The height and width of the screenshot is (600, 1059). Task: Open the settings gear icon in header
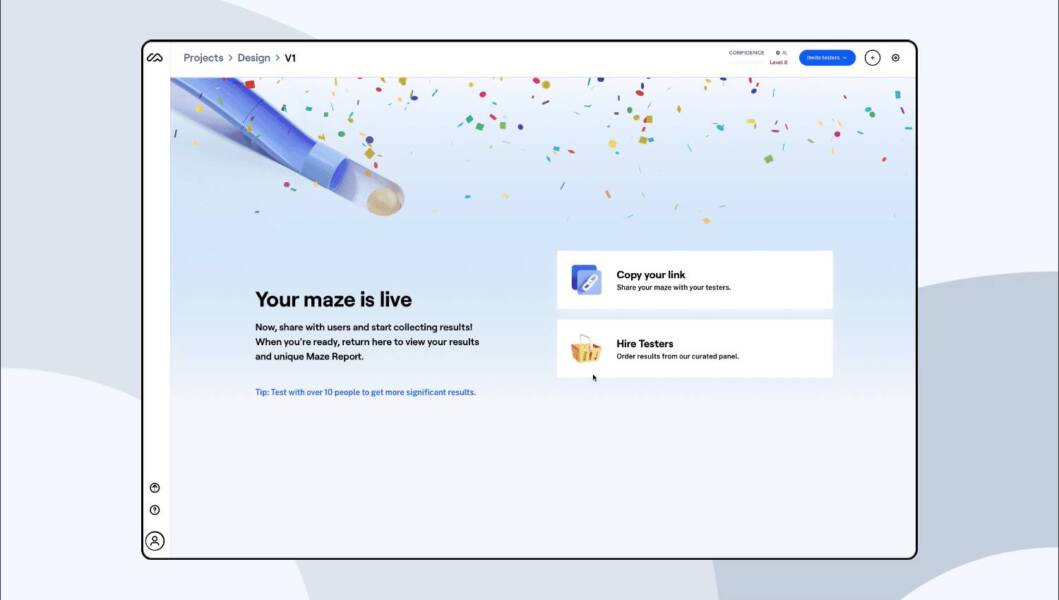coord(896,57)
